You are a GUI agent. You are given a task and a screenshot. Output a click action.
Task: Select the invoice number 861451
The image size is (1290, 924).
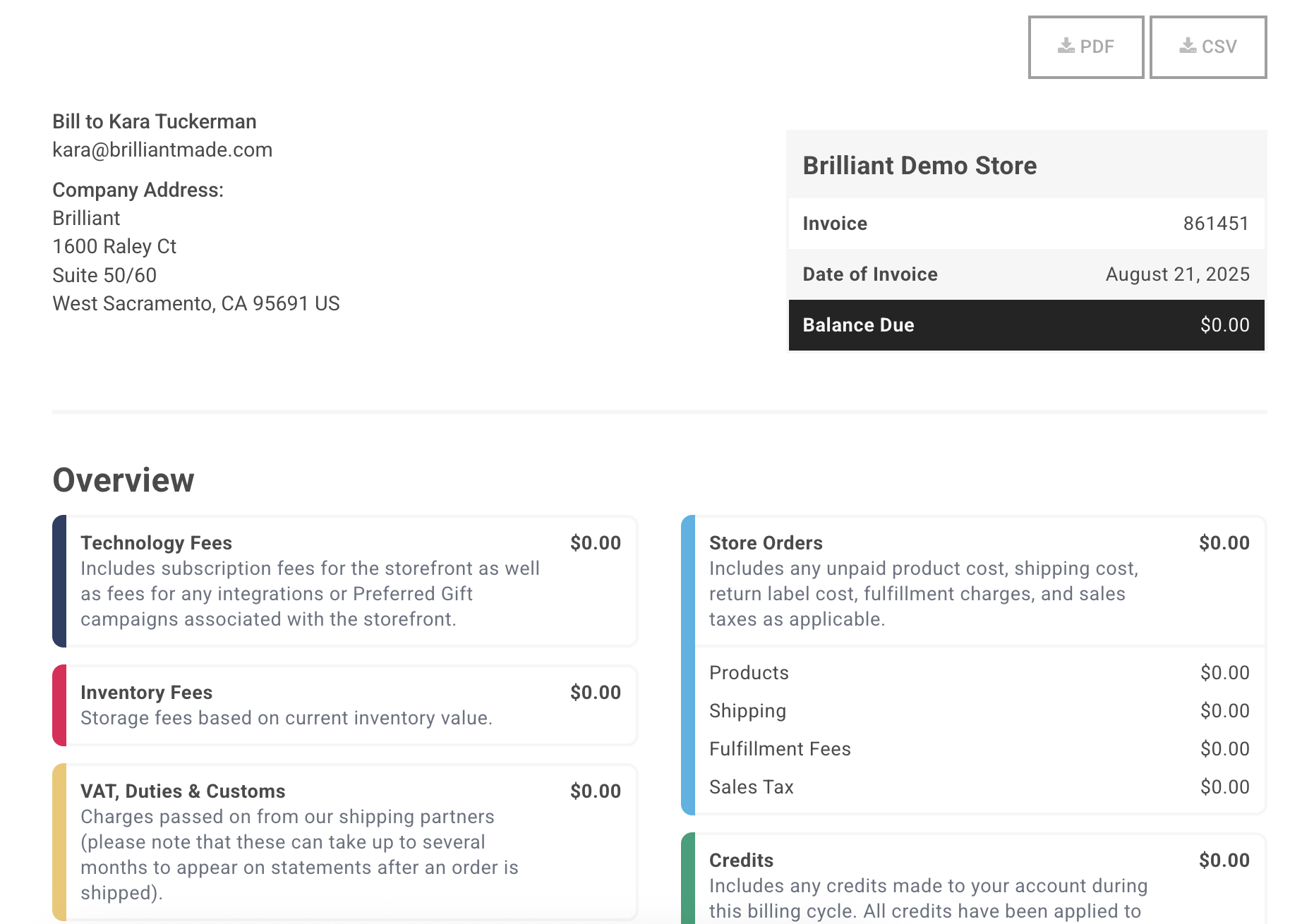pos(1216,224)
